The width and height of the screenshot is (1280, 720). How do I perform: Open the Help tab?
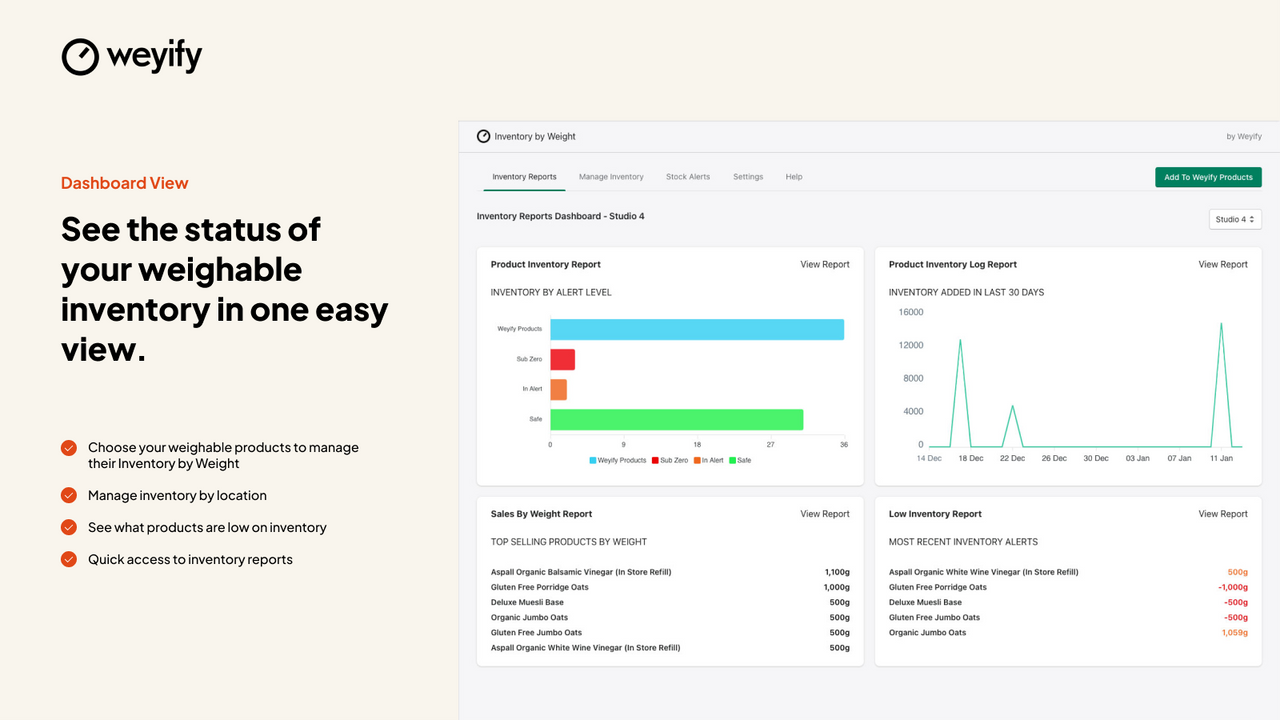pos(794,177)
